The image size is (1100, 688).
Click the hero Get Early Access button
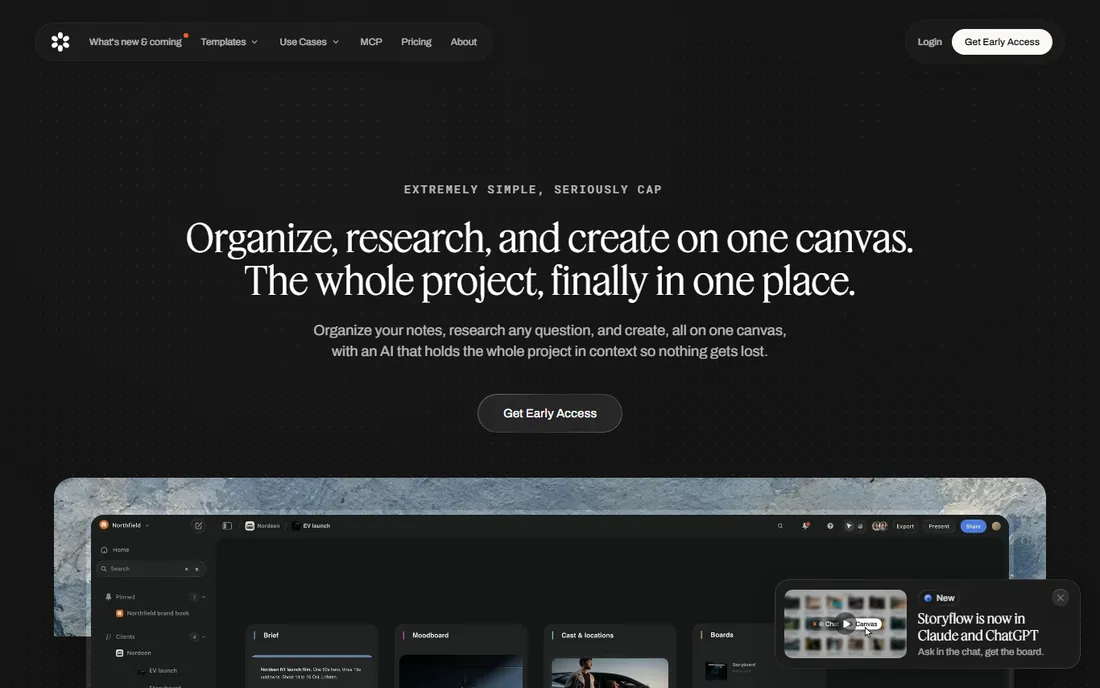point(550,413)
